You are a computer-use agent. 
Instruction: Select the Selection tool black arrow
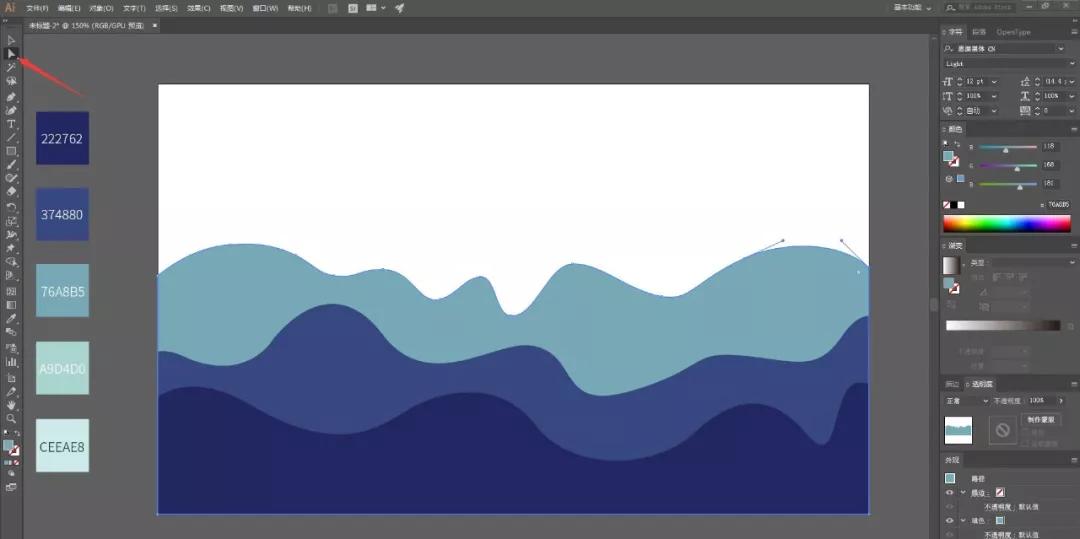click(x=11, y=40)
